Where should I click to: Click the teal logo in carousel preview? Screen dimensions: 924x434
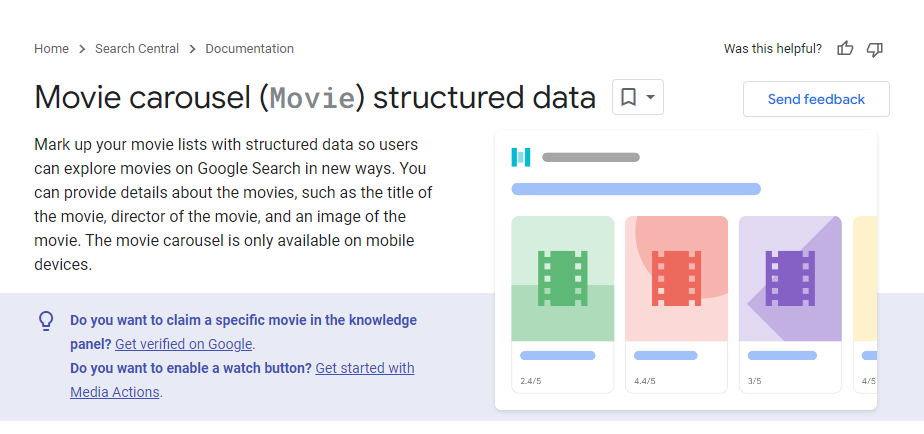[x=520, y=157]
